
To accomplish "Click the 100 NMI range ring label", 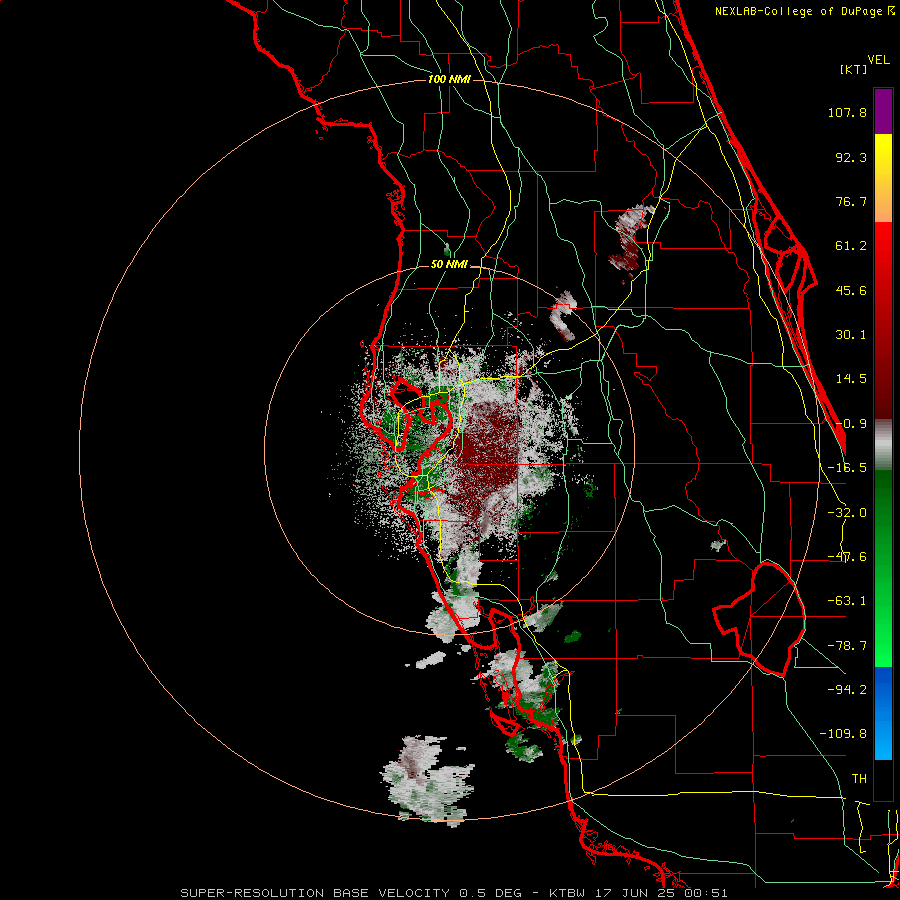I will click(449, 79).
